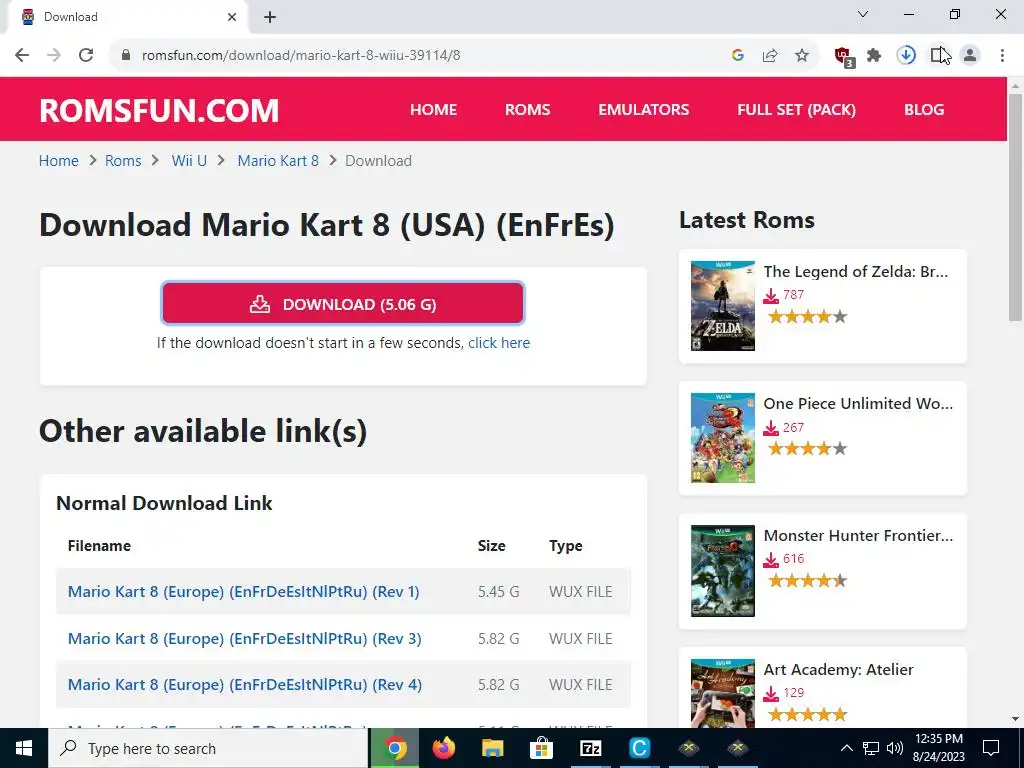This screenshot has width=1024, height=768.
Task: Open the uBlock Origin extension icon
Action: tap(844, 57)
